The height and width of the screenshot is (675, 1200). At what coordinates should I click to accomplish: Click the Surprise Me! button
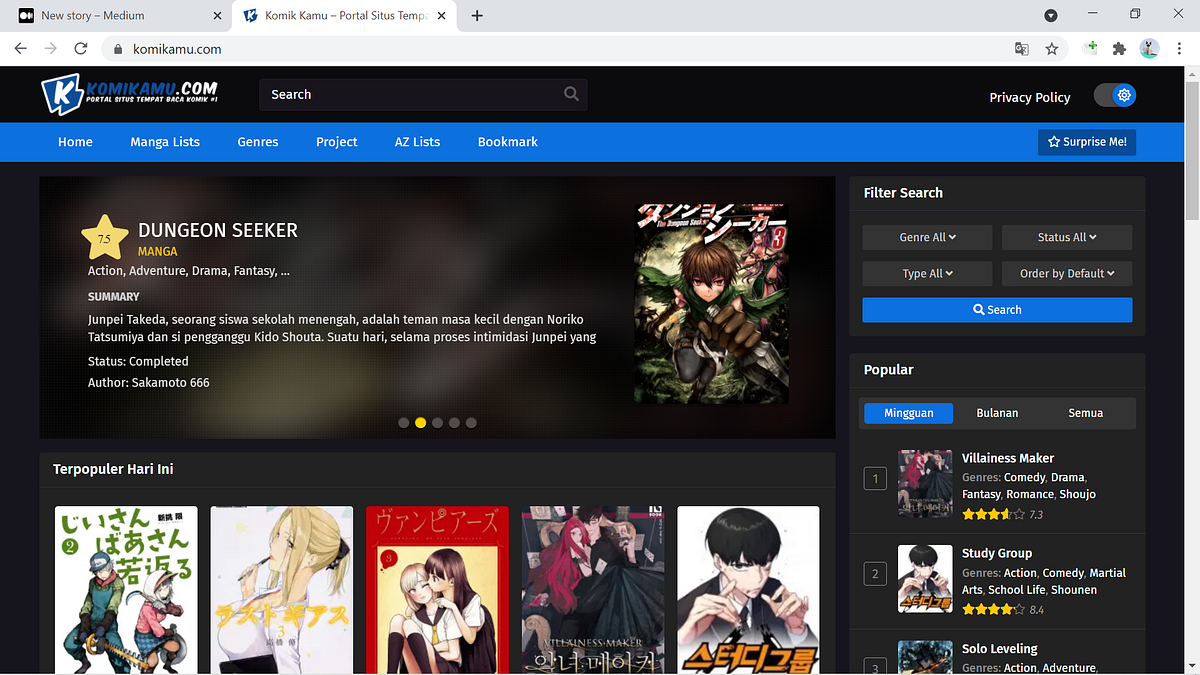pos(1087,142)
